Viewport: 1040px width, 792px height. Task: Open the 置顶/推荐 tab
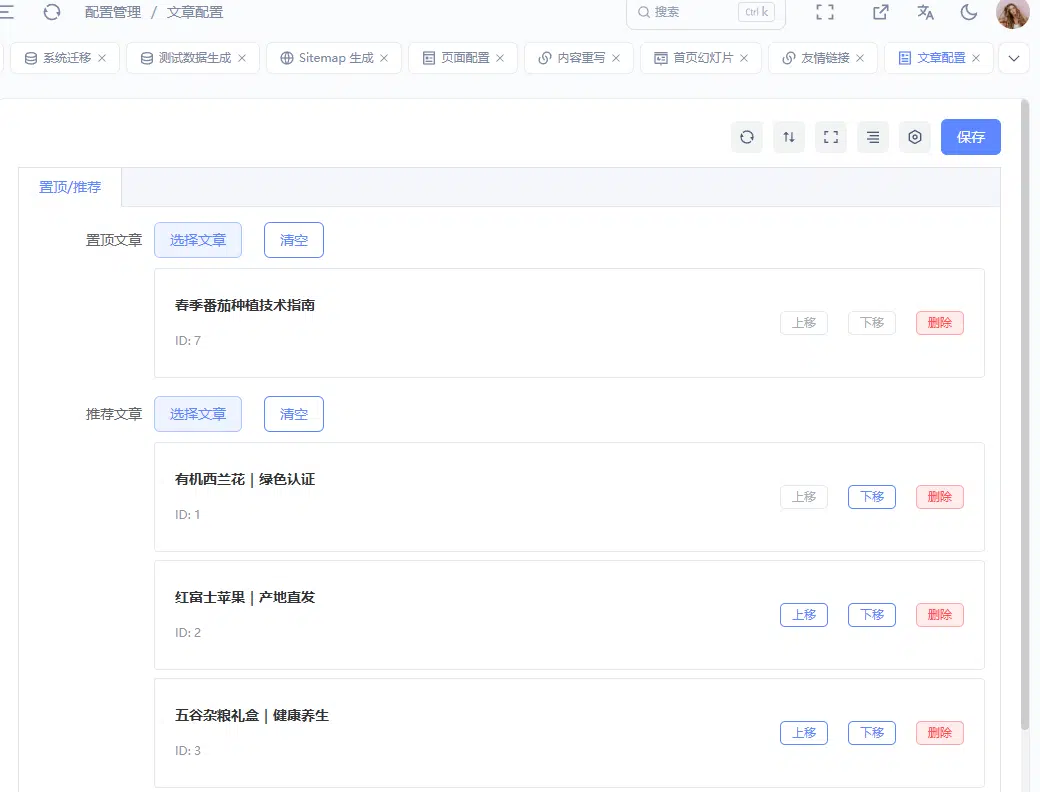tap(70, 187)
